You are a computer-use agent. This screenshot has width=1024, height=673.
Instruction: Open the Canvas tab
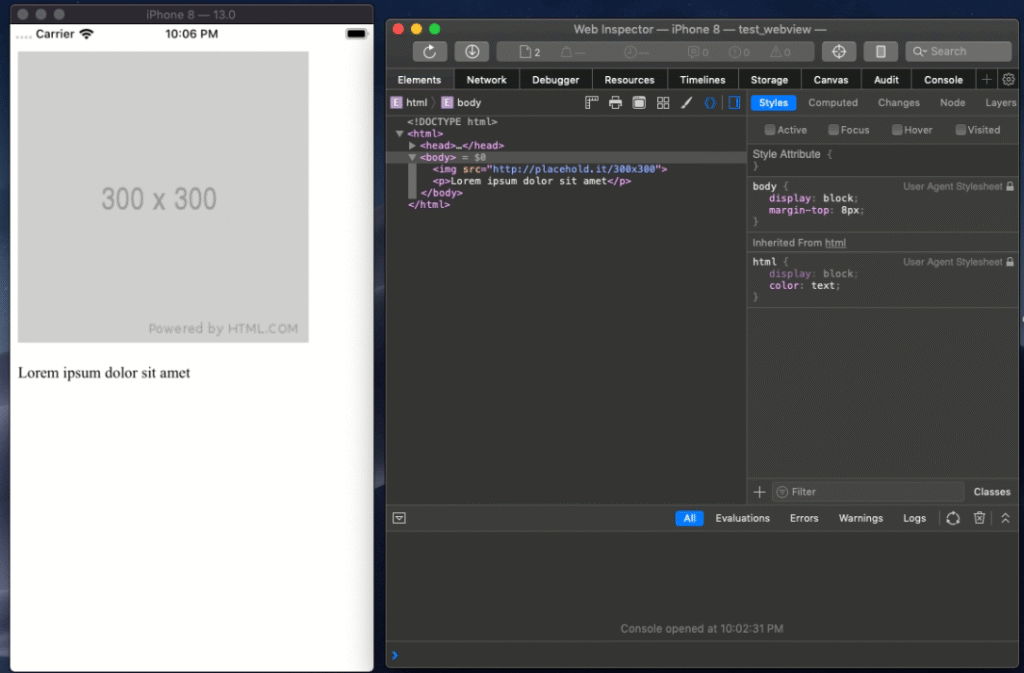[x=831, y=80]
